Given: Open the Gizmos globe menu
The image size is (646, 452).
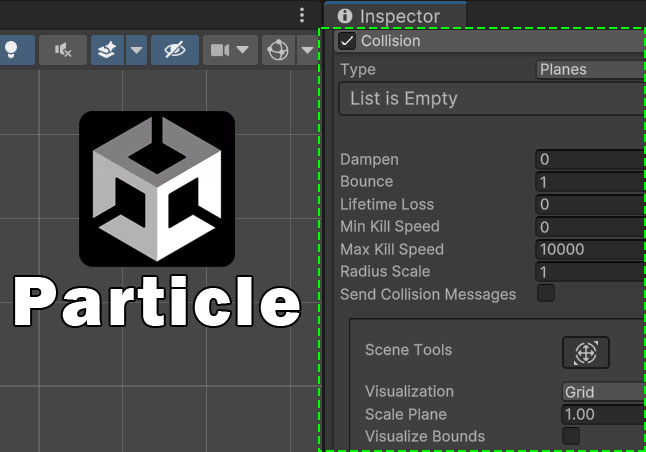Looking at the screenshot, I should (x=277, y=50).
